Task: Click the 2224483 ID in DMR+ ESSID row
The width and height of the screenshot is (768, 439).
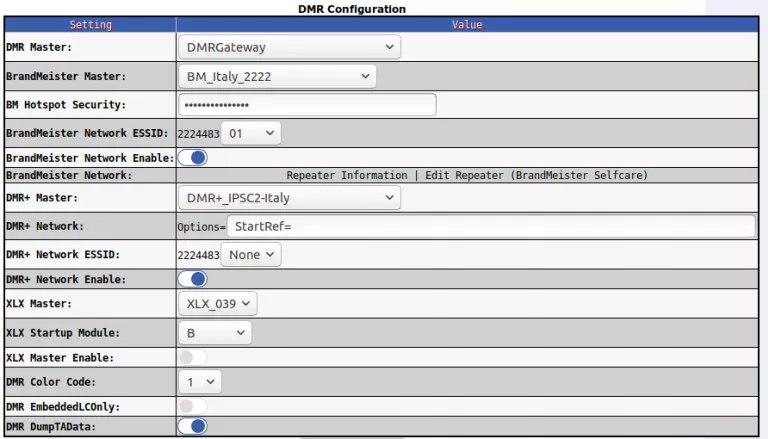Action: pos(198,255)
